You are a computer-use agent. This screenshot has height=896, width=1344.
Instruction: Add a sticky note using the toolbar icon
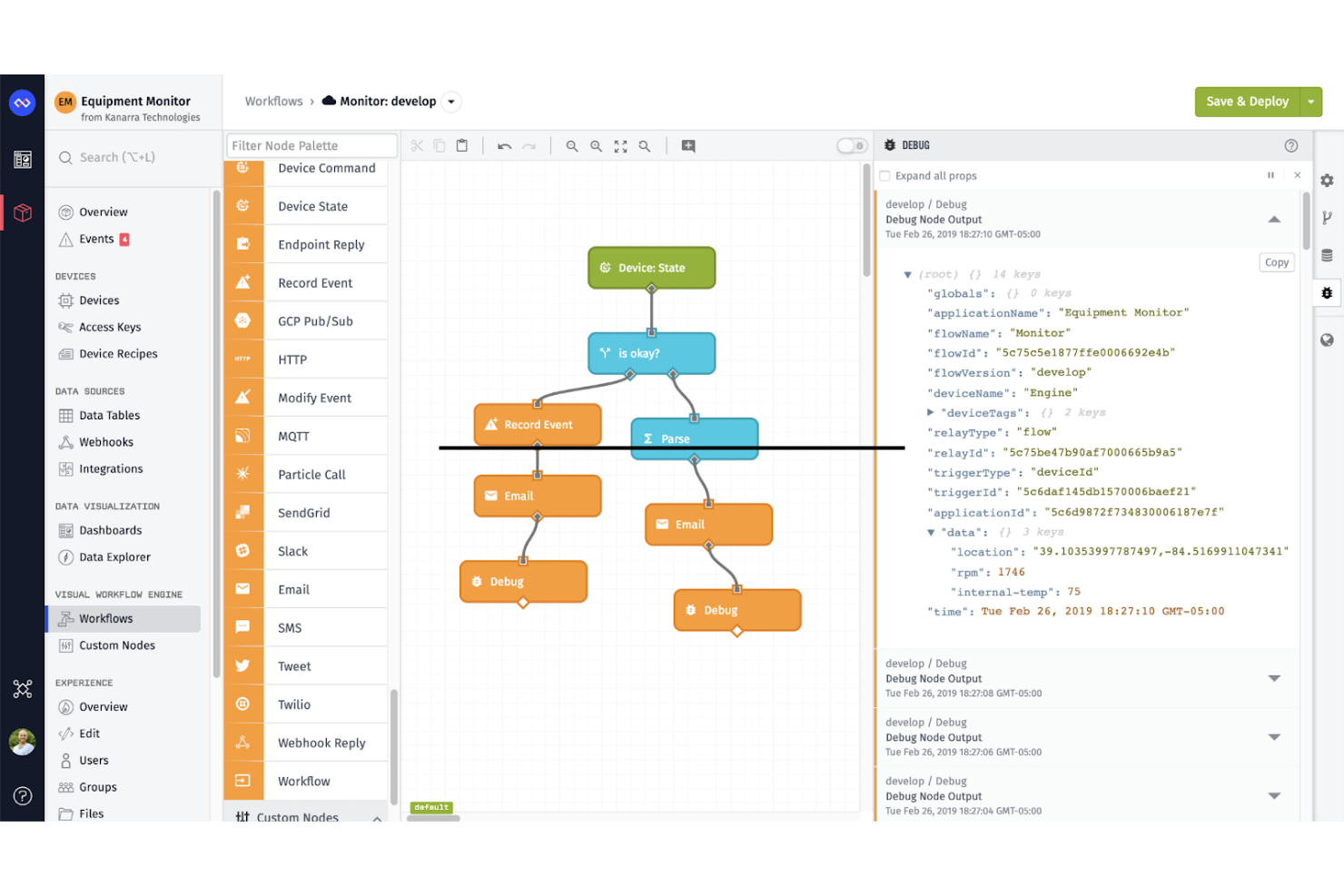pyautogui.click(x=688, y=145)
